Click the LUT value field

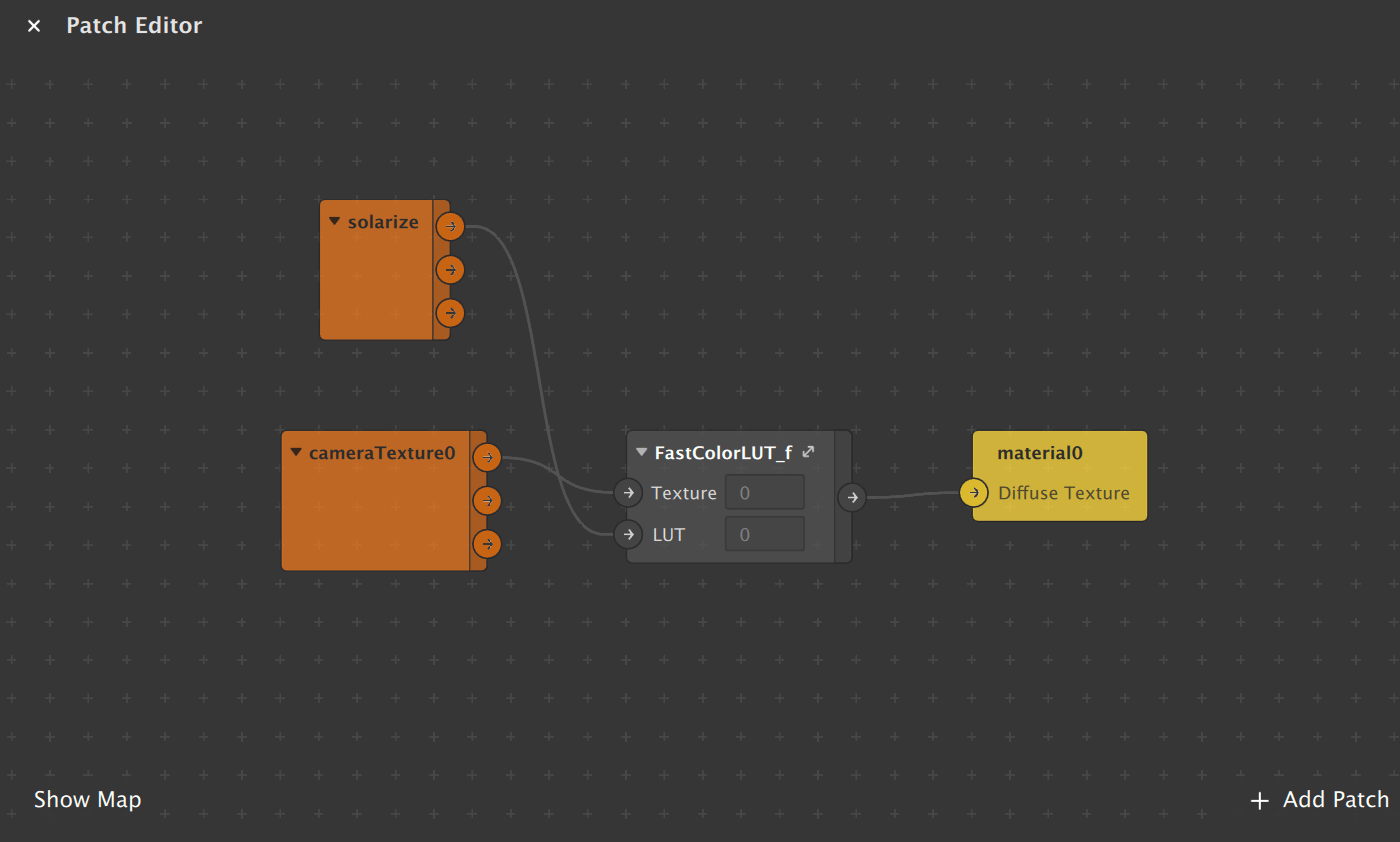(x=765, y=534)
